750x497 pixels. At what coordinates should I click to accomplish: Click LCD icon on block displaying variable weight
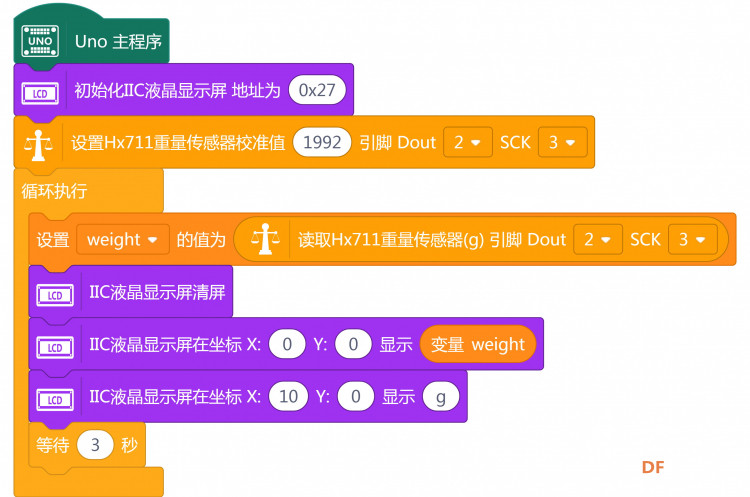tap(55, 347)
